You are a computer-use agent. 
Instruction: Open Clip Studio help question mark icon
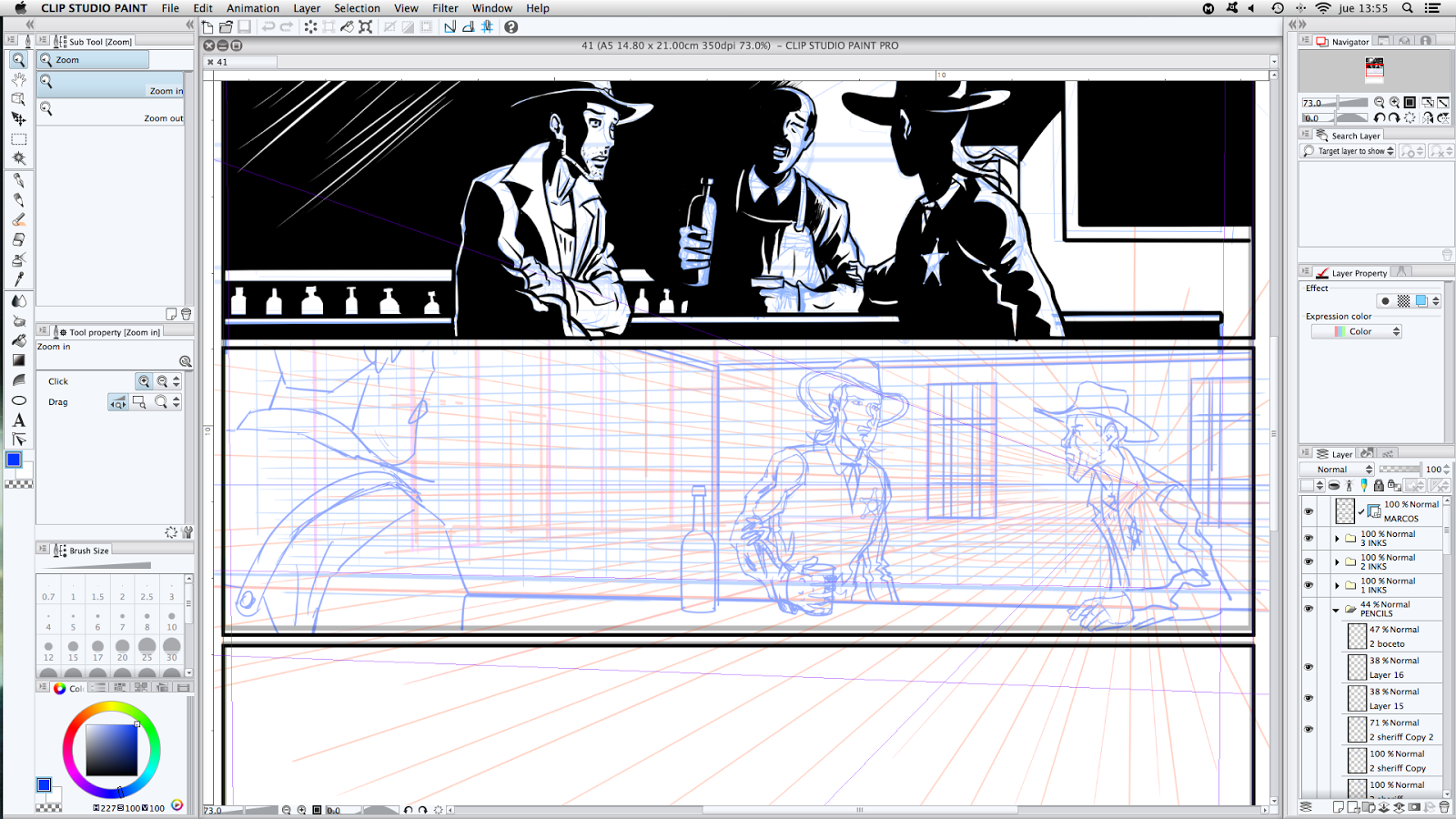[x=511, y=27]
